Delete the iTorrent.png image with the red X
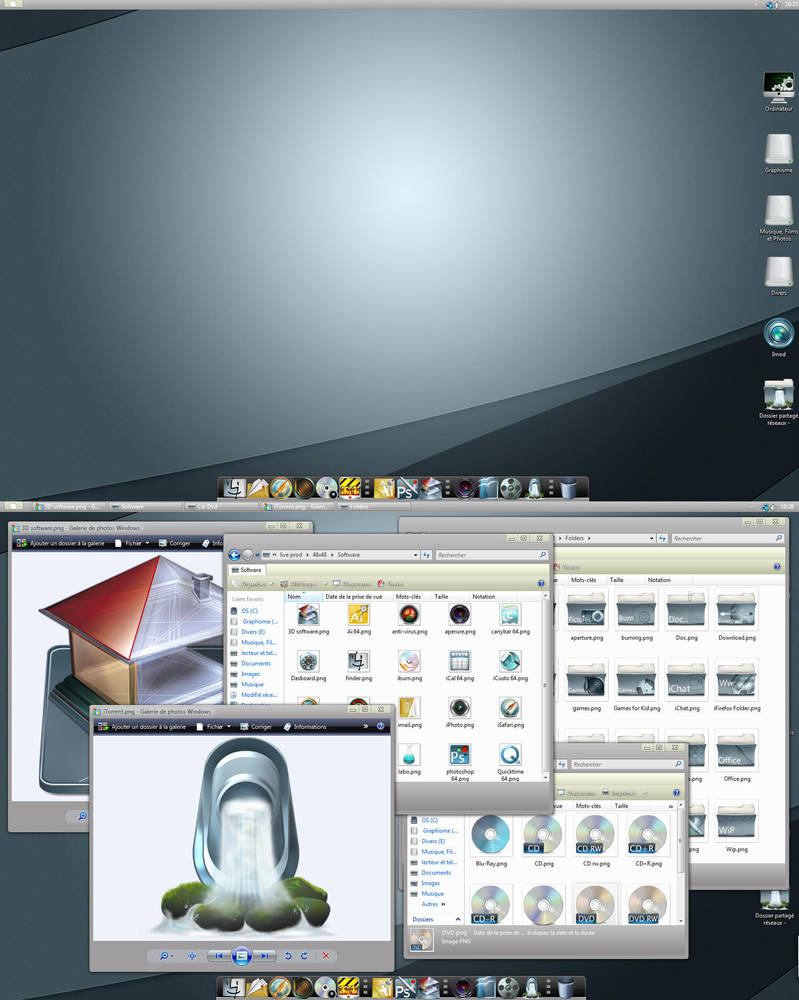Image resolution: width=799 pixels, height=1000 pixels. point(326,955)
